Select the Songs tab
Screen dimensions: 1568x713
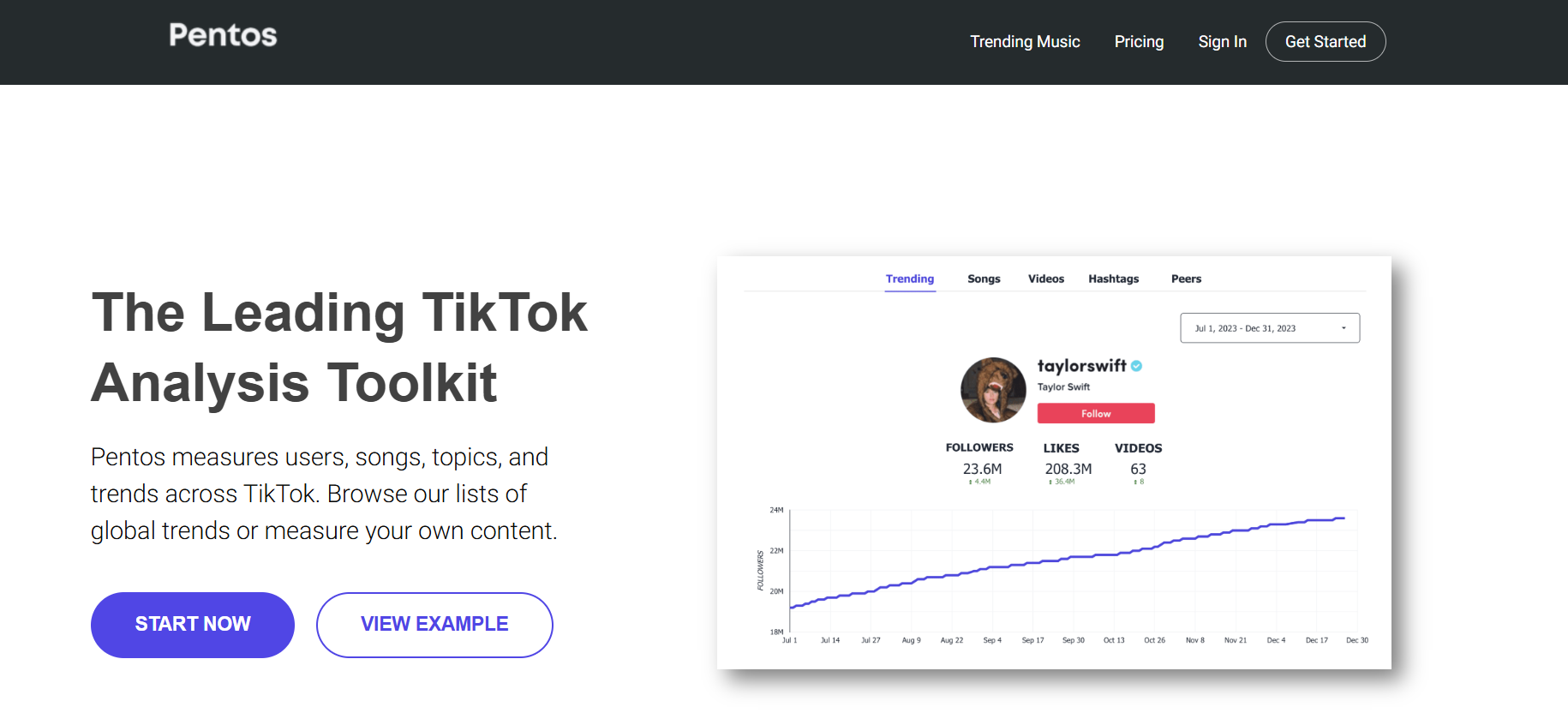(984, 279)
